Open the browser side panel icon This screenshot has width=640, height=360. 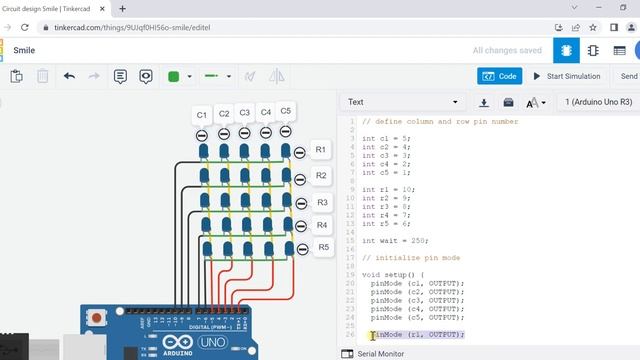(x=614, y=27)
